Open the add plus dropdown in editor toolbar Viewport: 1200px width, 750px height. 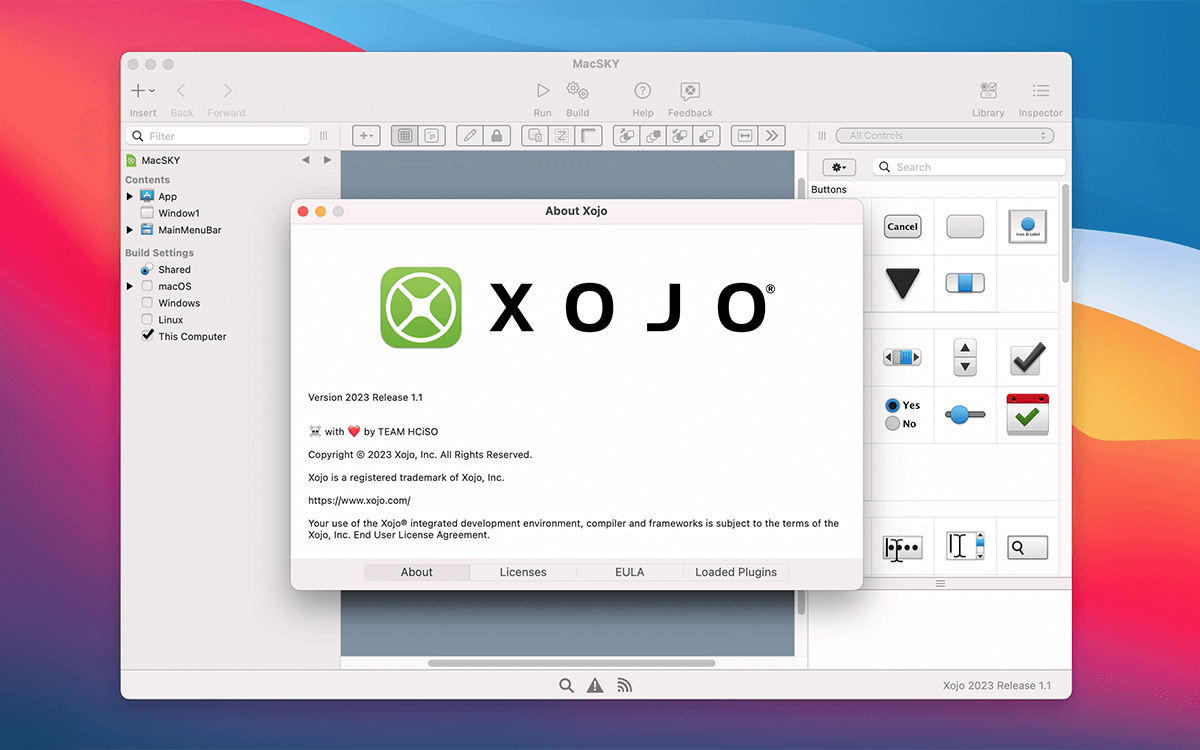coord(366,136)
